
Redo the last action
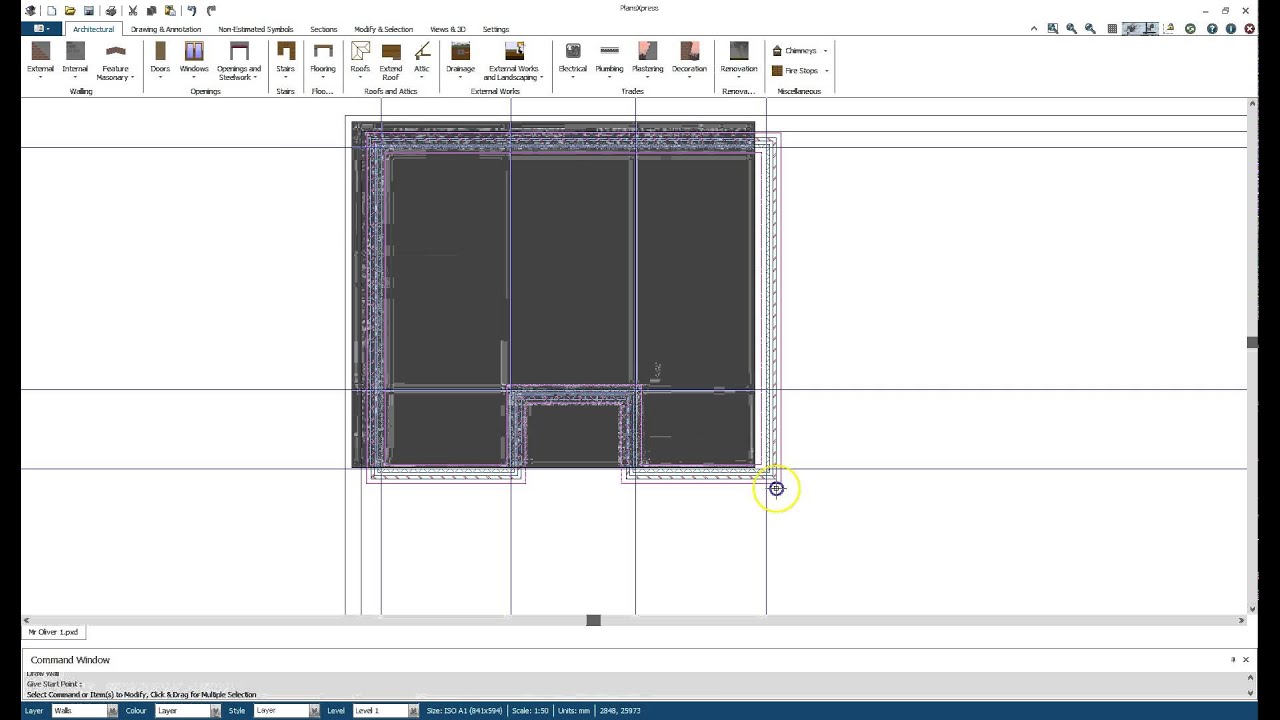click(211, 11)
